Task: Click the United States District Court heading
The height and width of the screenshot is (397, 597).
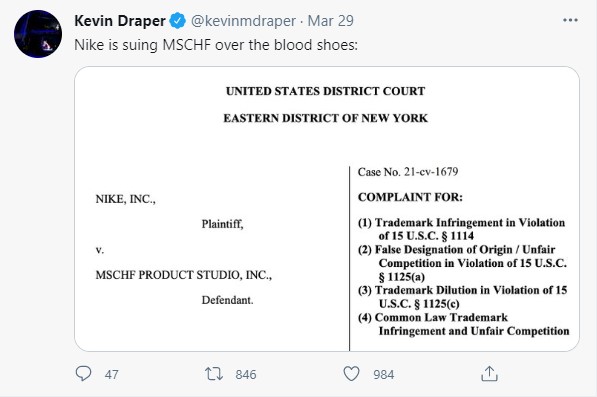Action: click(x=326, y=91)
